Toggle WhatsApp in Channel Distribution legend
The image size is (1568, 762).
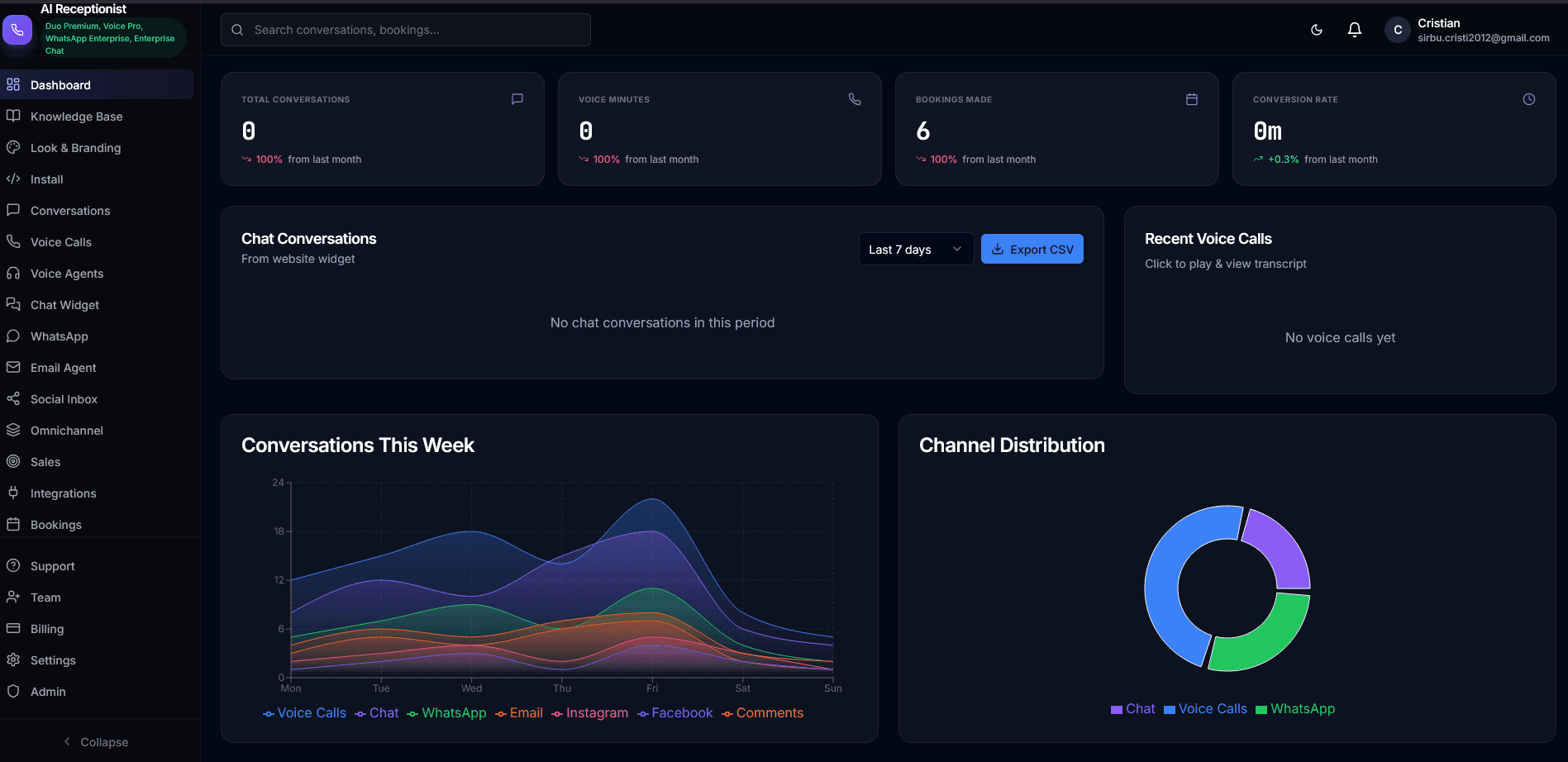[1295, 708]
